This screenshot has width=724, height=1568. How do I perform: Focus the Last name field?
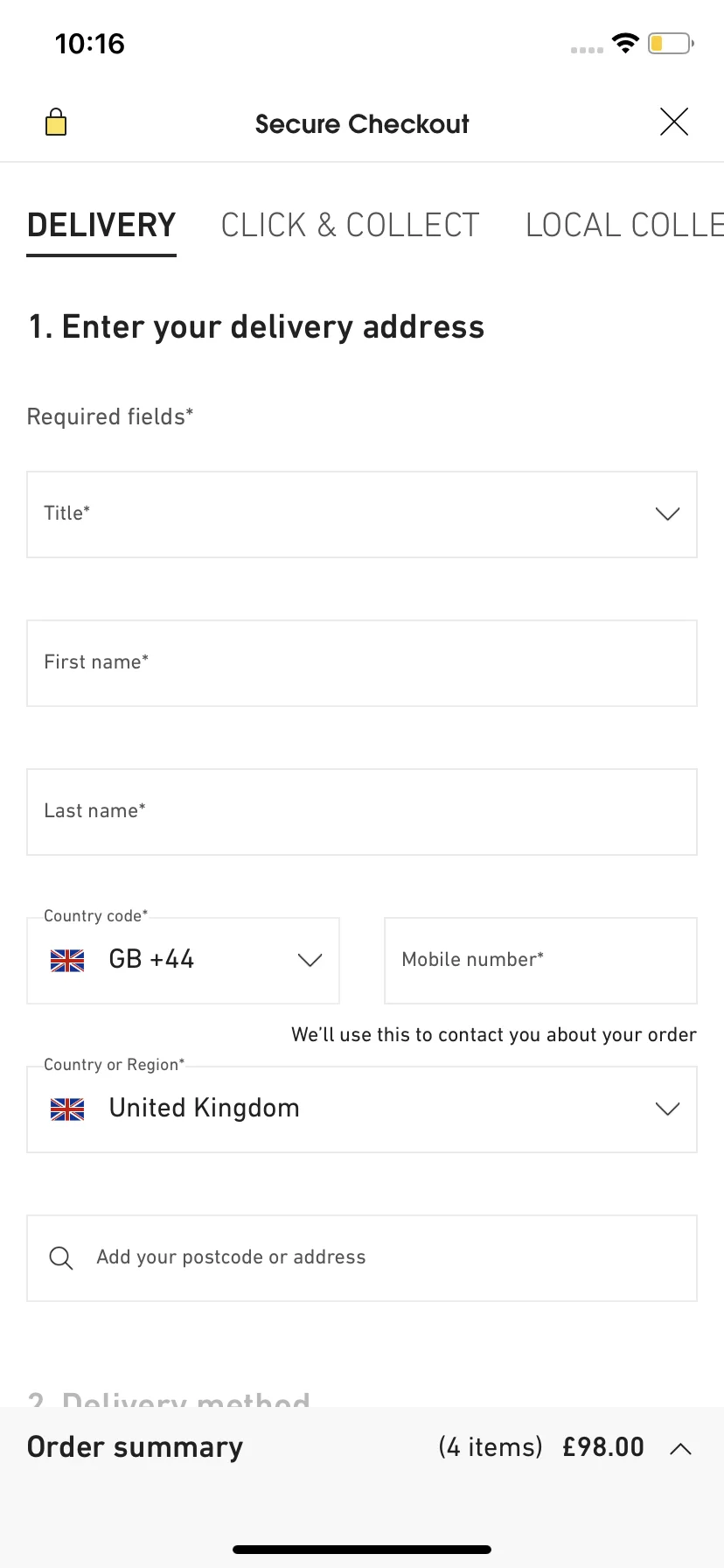pos(362,812)
